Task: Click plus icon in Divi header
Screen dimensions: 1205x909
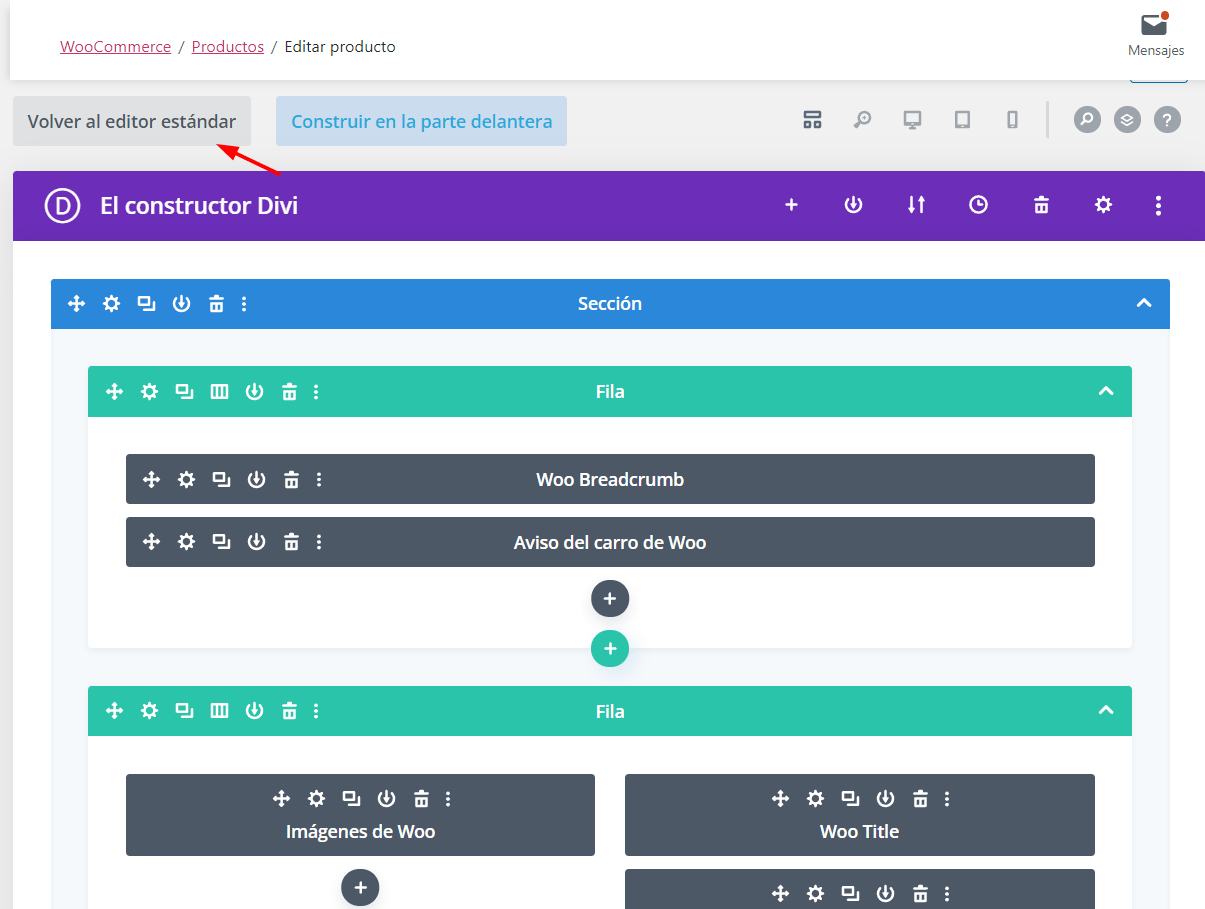Action: tap(791, 205)
